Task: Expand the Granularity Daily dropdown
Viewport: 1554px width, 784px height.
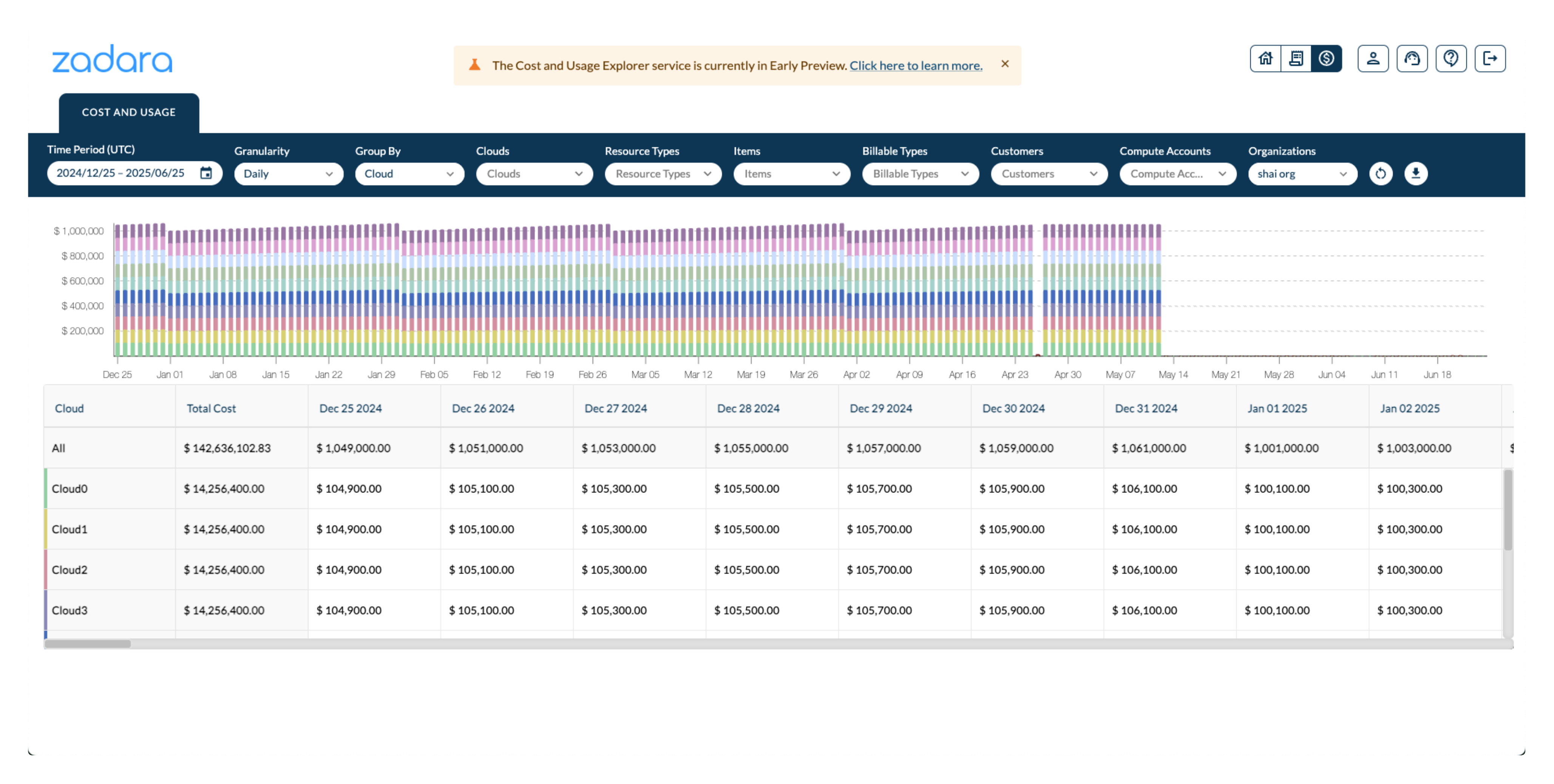Action: [288, 174]
